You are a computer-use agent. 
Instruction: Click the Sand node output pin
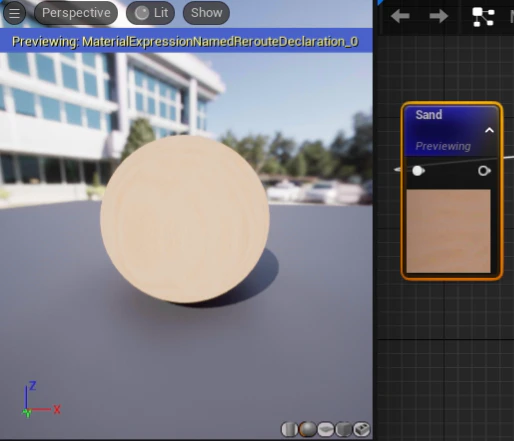coord(484,171)
